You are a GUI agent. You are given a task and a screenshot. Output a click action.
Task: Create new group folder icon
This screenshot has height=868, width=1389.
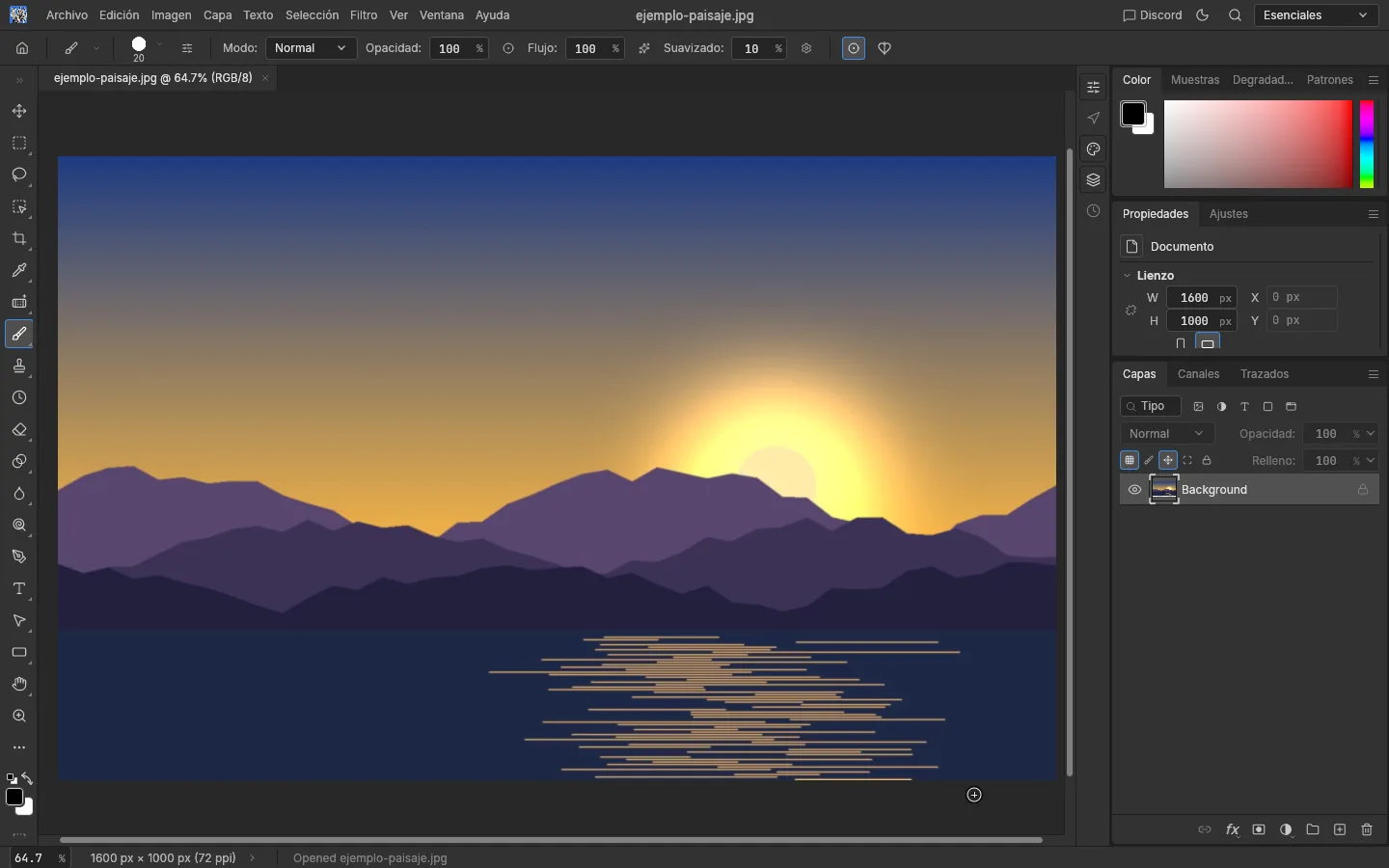click(x=1313, y=829)
